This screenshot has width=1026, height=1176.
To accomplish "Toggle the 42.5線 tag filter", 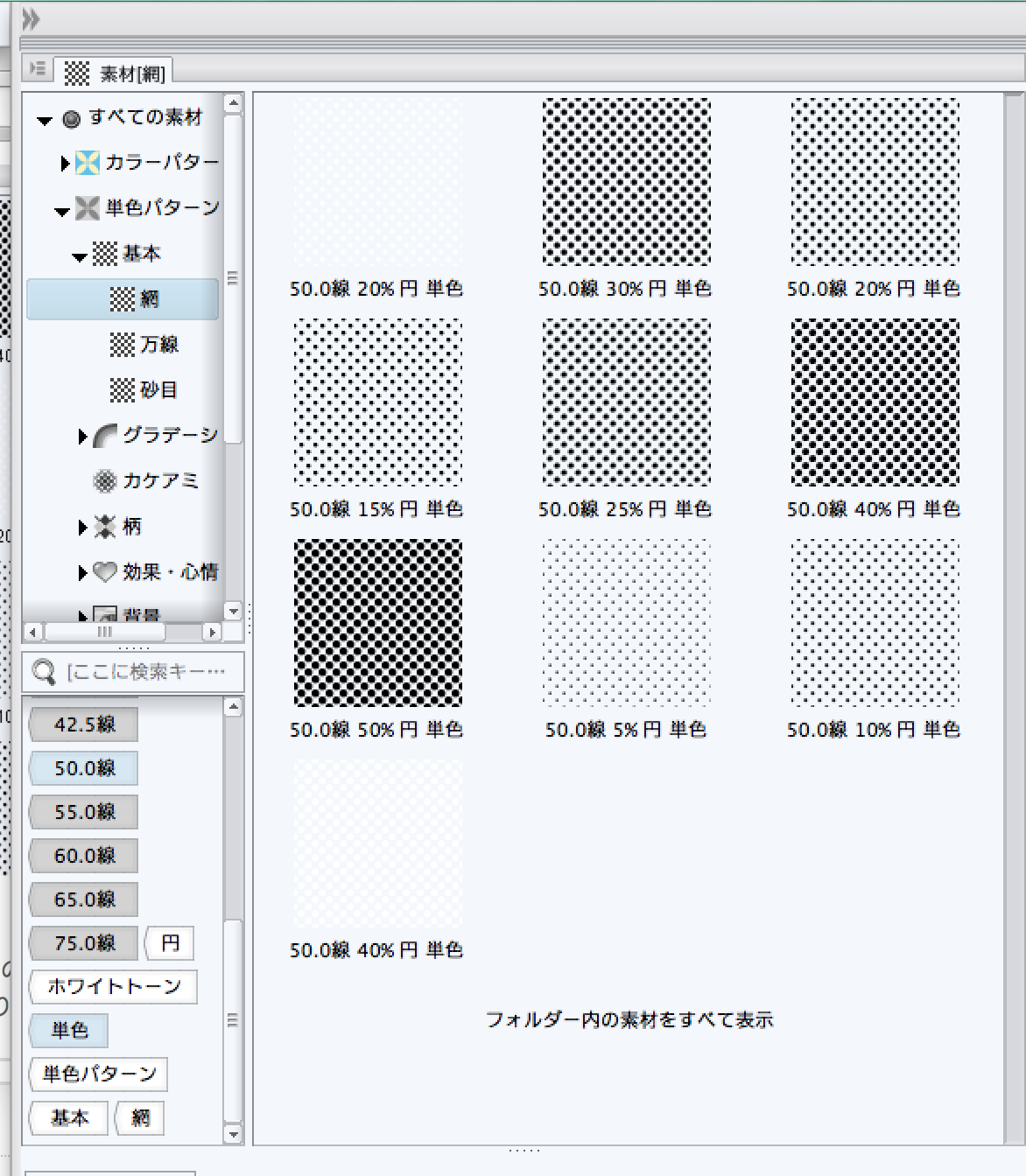I will point(84,724).
